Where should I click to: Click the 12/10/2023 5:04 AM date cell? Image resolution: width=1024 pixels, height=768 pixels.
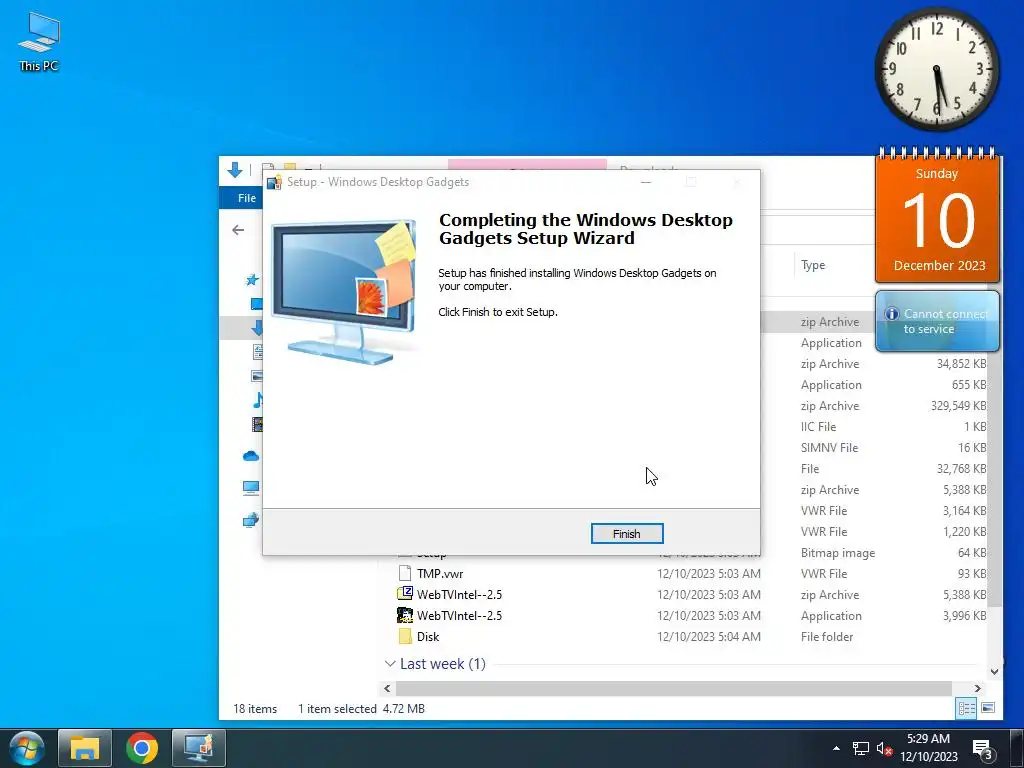(x=709, y=636)
